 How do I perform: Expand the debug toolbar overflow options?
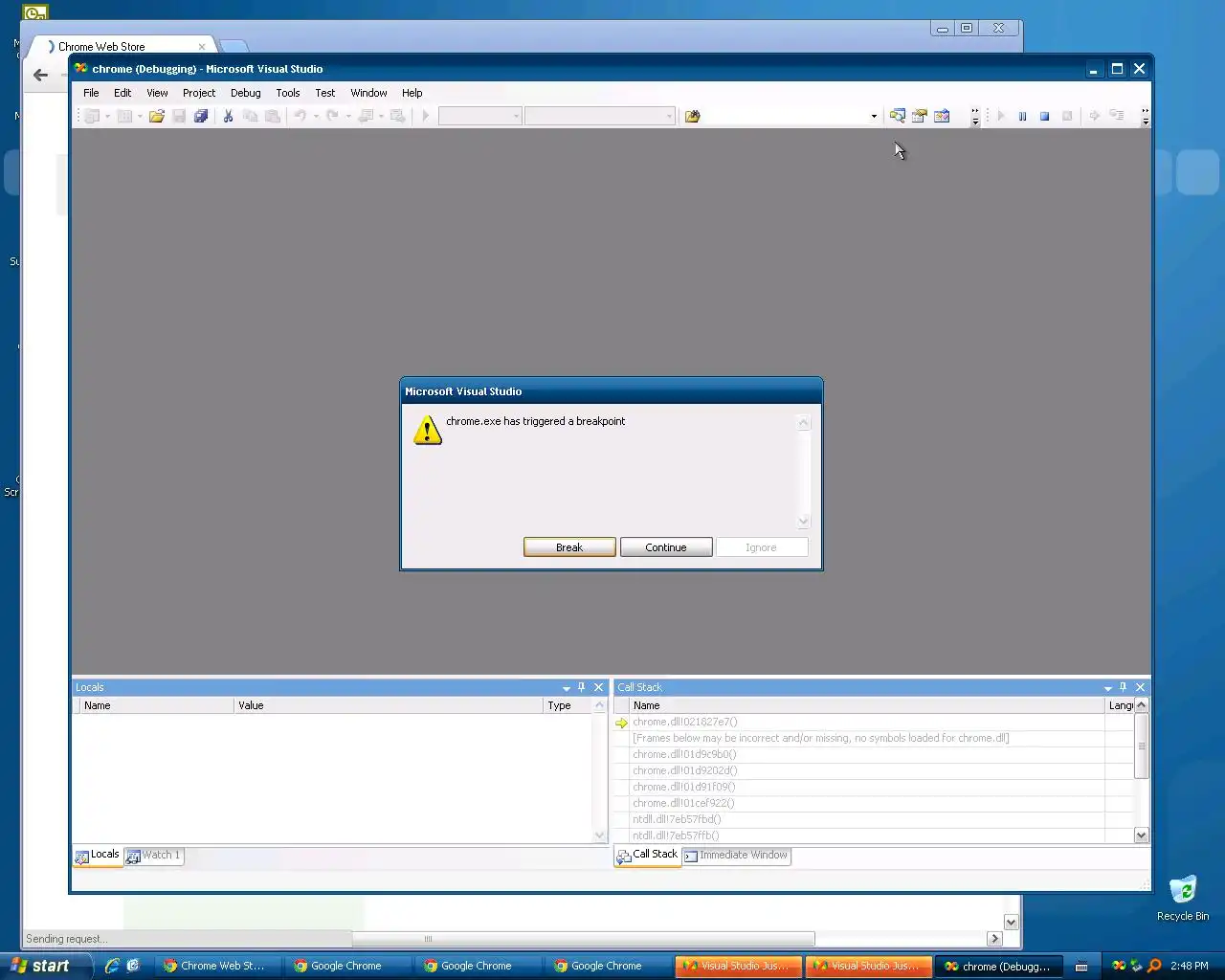pos(1145,117)
